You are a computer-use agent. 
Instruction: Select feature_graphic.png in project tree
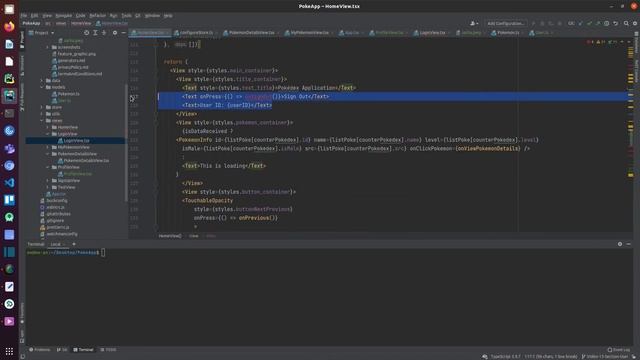pyautogui.click(x=76, y=54)
